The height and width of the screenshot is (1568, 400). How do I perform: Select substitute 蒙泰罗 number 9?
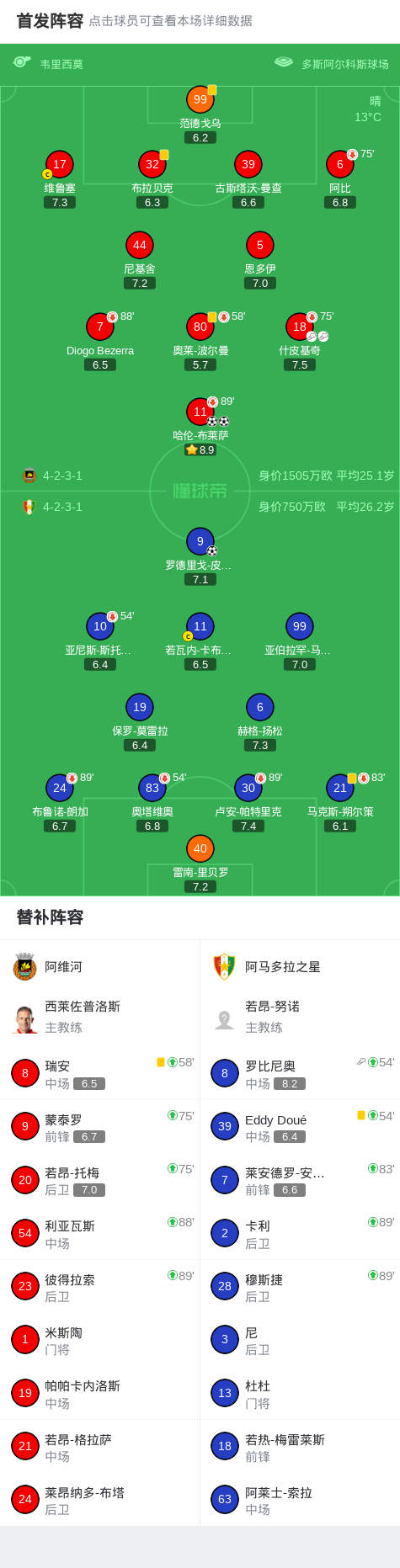tap(25, 1126)
